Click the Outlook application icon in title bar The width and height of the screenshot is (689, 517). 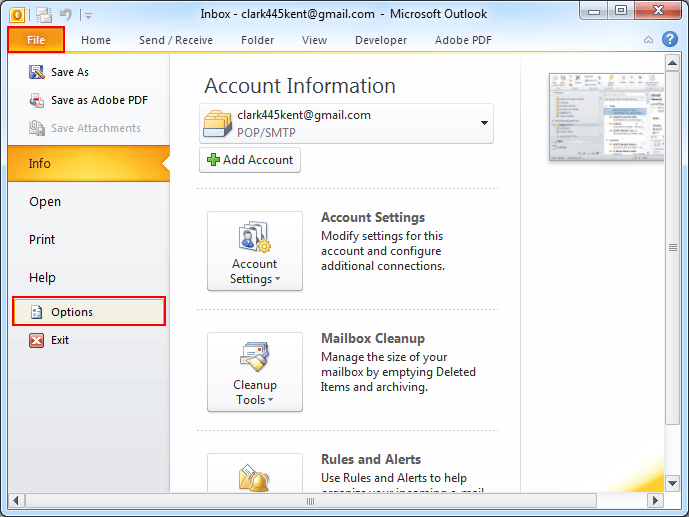[x=16, y=15]
